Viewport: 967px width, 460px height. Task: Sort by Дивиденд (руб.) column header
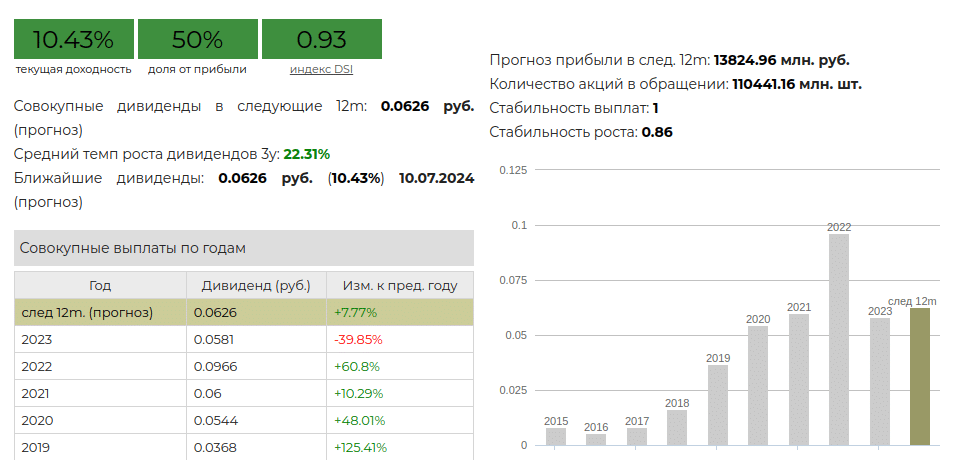click(256, 285)
